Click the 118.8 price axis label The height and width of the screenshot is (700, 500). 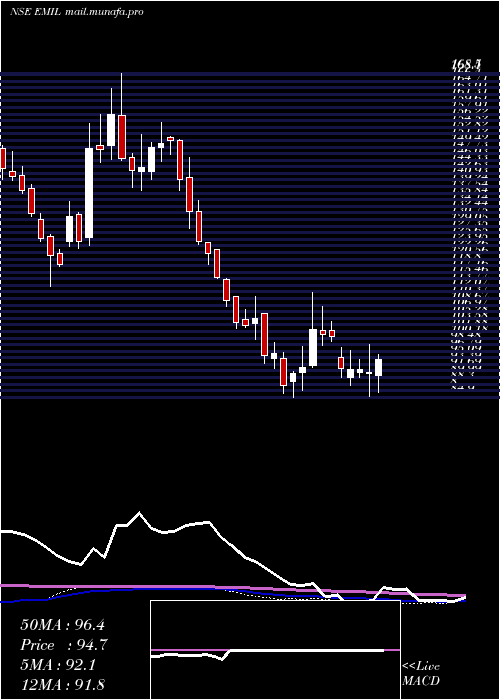click(468, 257)
